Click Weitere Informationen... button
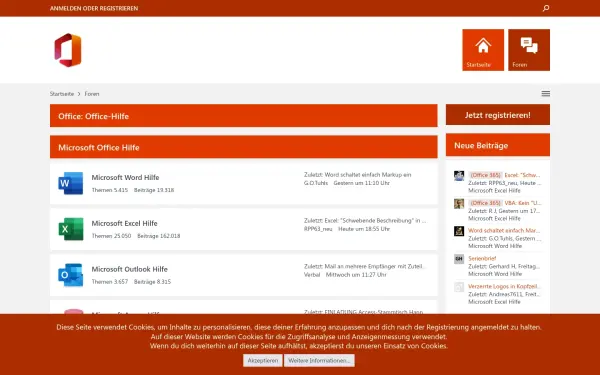The width and height of the screenshot is (600, 375). click(x=319, y=360)
